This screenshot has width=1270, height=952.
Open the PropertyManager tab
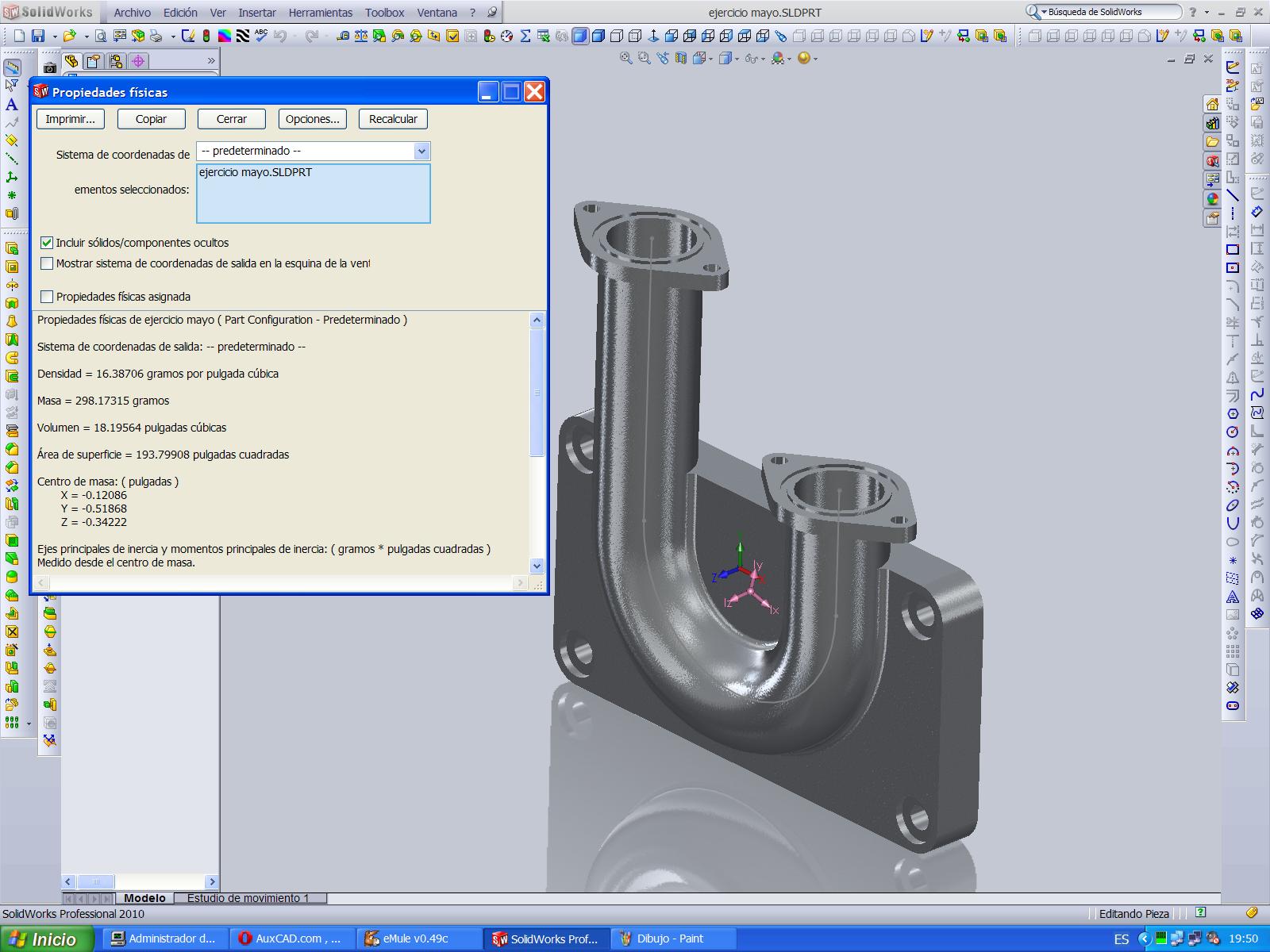click(x=94, y=61)
